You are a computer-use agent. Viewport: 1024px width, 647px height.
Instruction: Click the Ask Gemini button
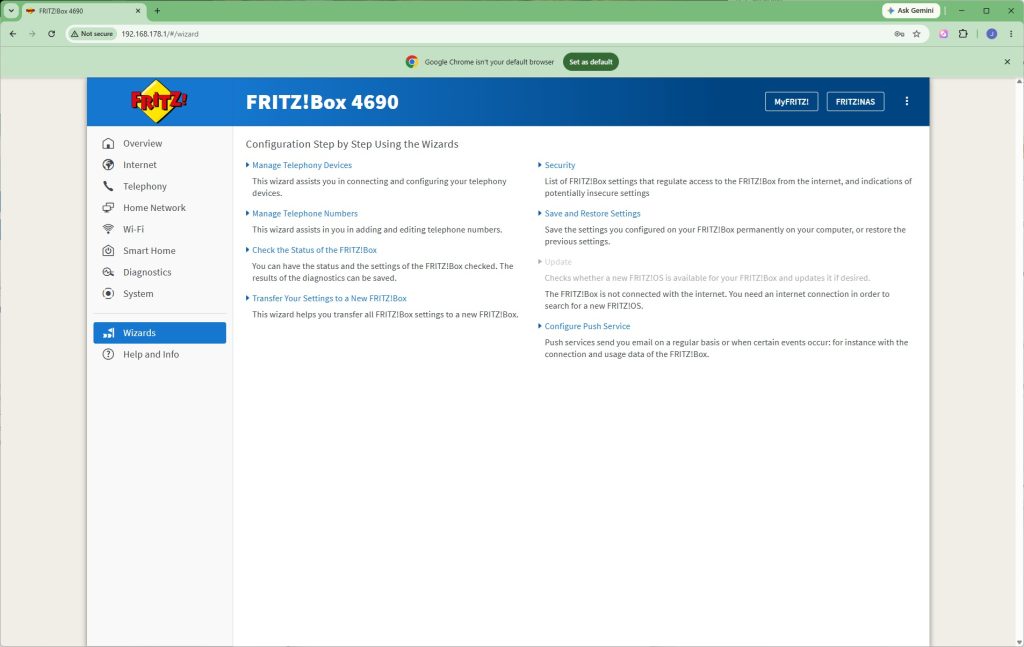910,10
